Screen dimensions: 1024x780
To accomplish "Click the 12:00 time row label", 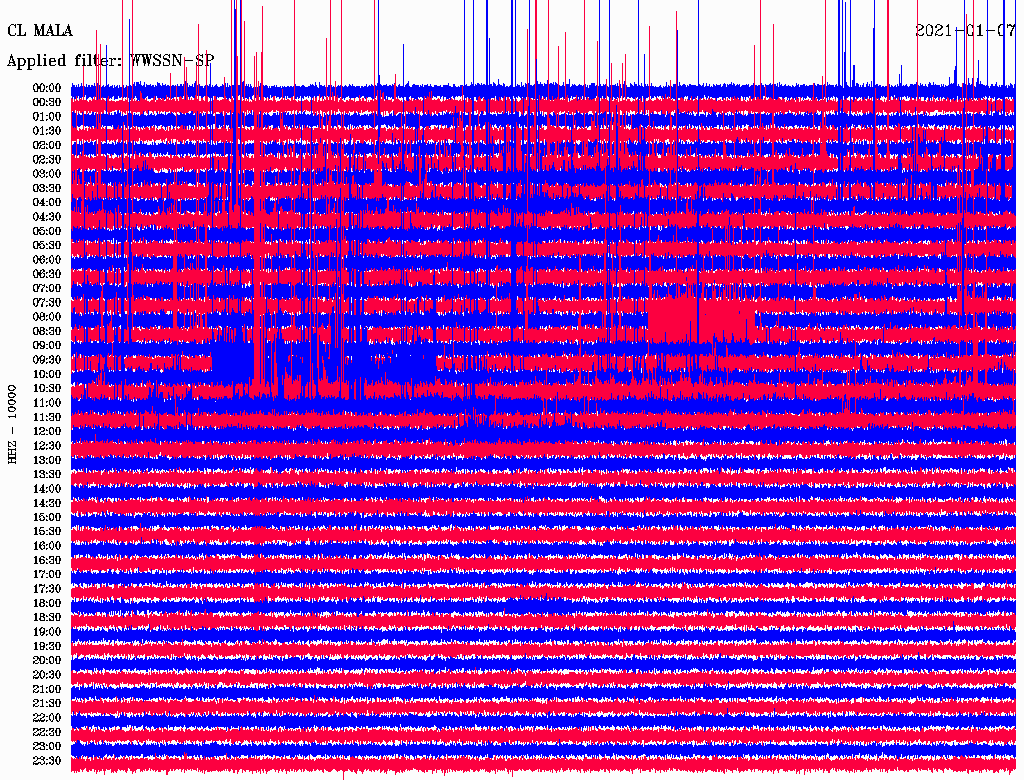I will tap(47, 431).
